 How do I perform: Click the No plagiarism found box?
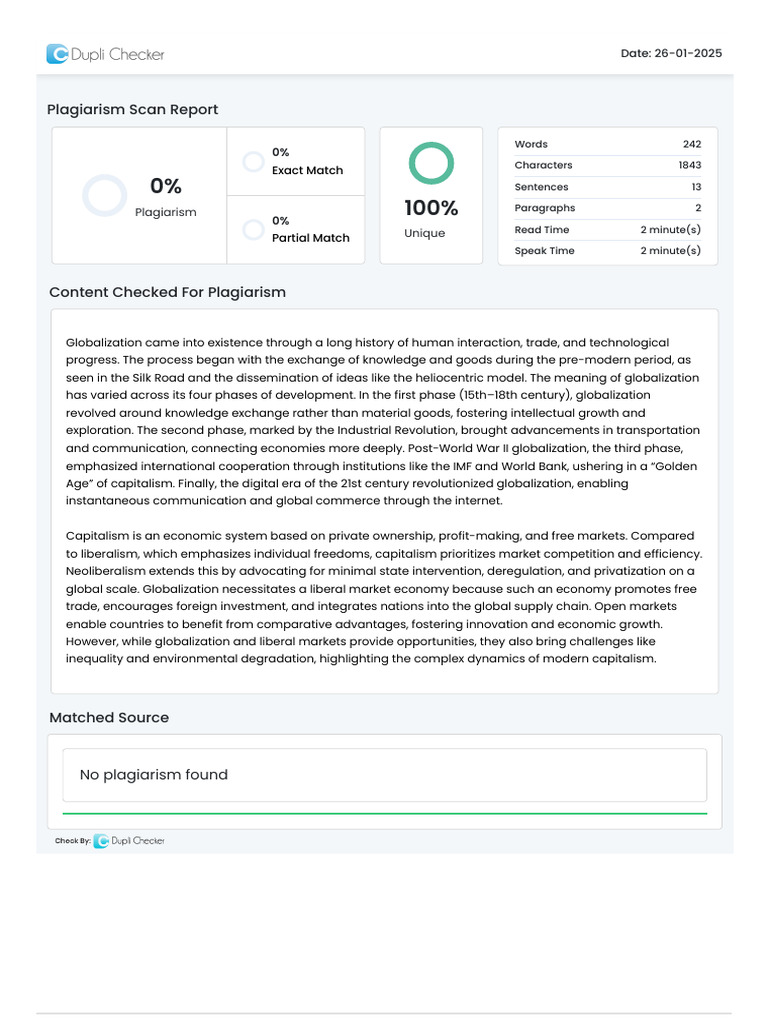coord(384,775)
